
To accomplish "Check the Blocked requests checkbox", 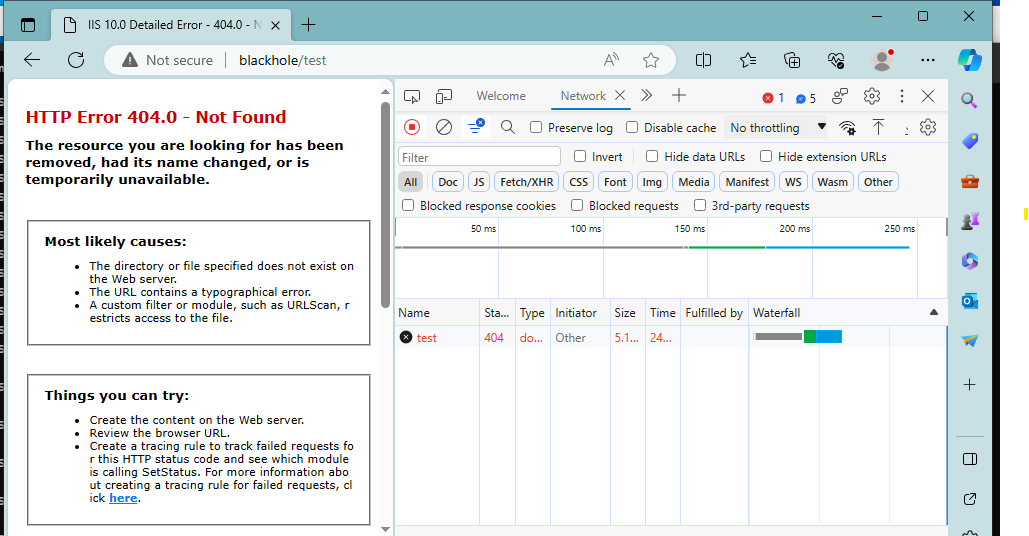I will [577, 205].
